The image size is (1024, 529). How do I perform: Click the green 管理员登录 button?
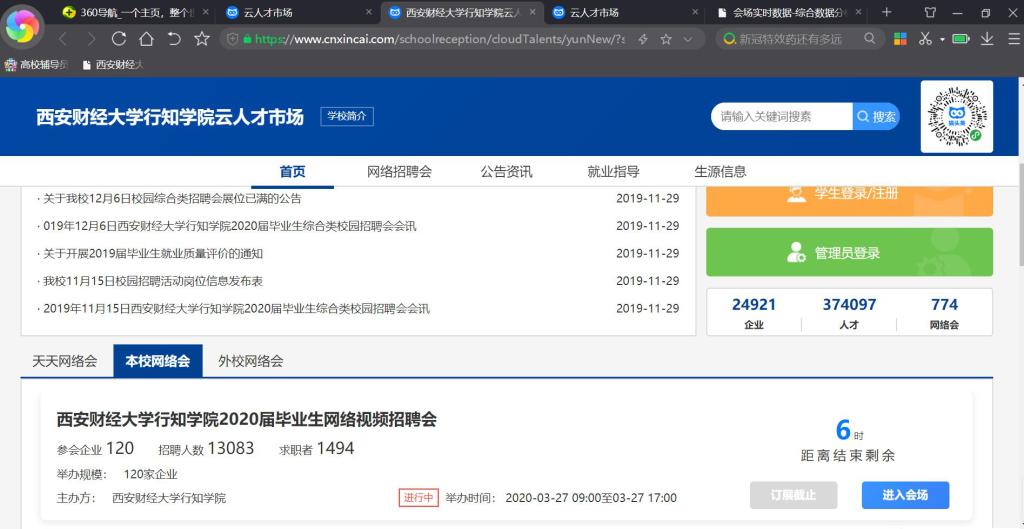tap(849, 252)
